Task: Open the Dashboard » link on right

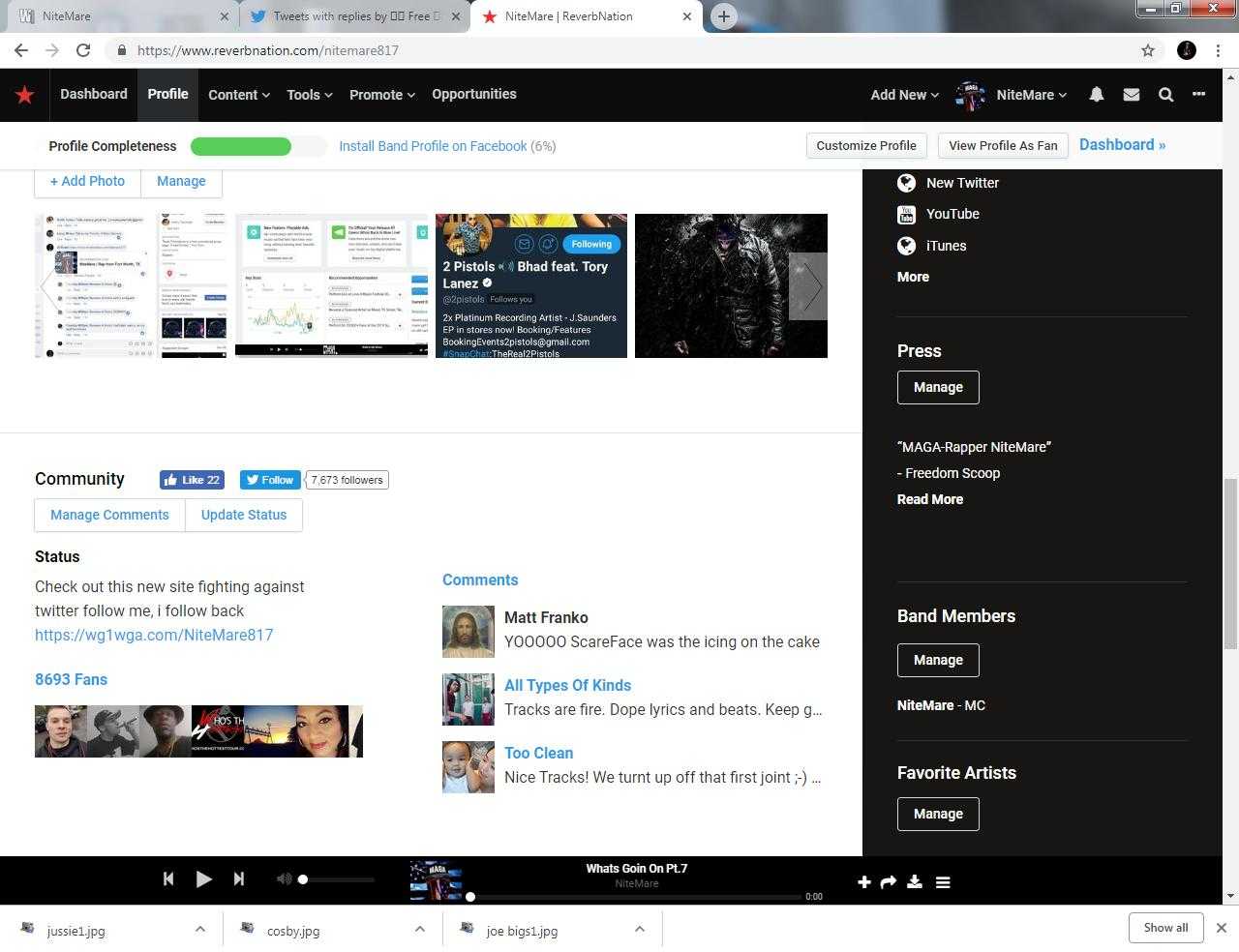Action: point(1122,145)
